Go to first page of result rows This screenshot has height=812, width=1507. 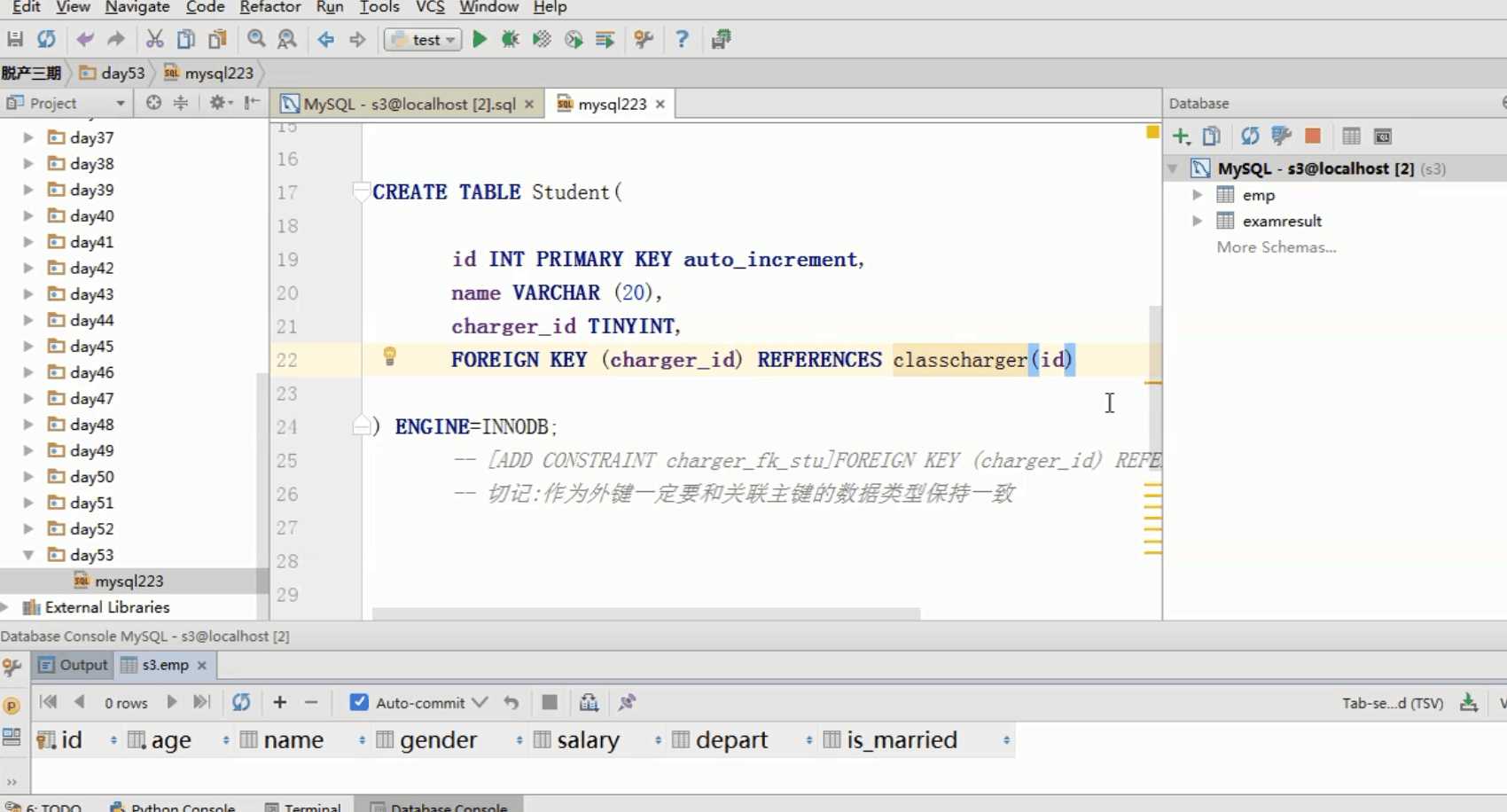point(49,702)
